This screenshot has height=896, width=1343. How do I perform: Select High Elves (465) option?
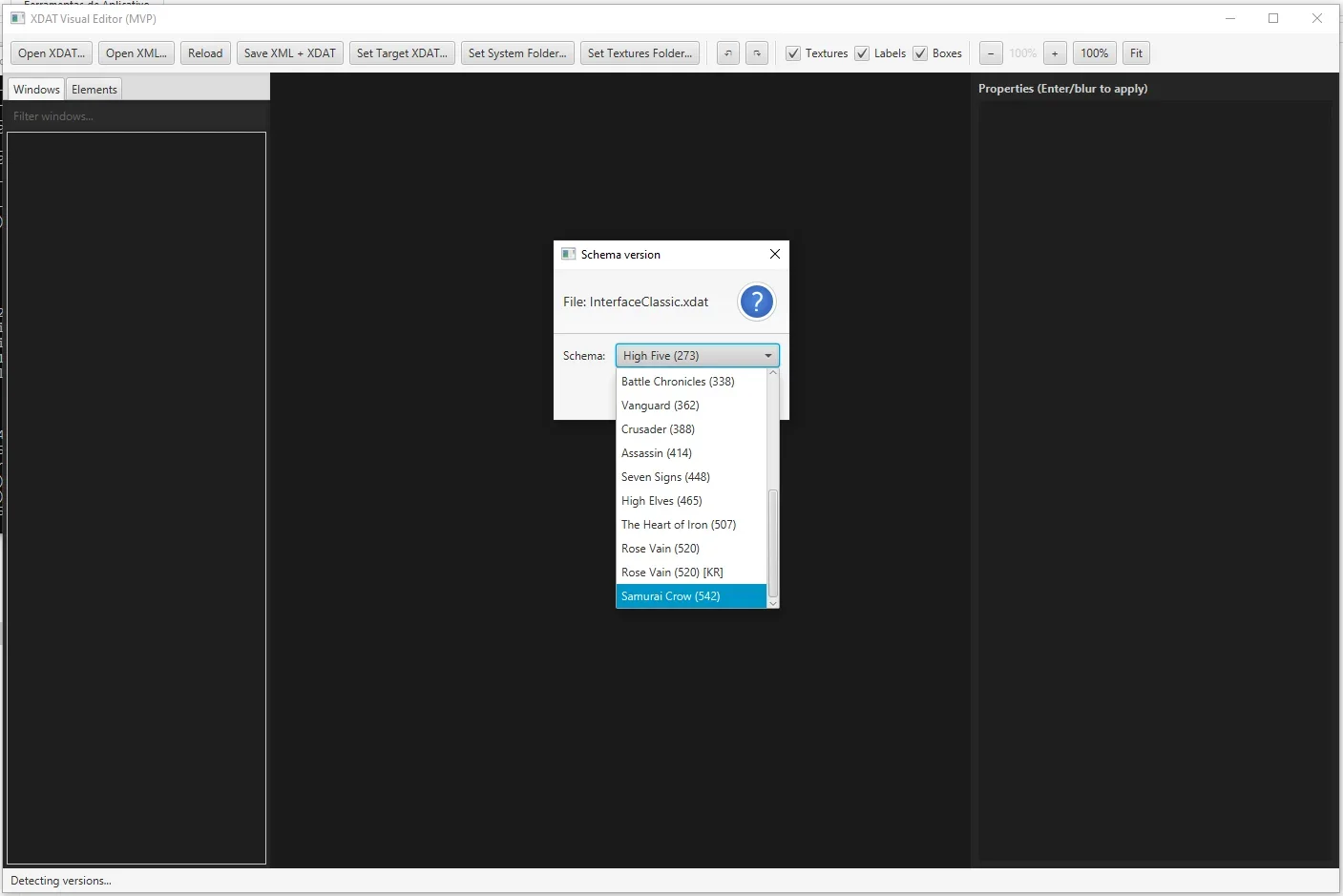[691, 501]
